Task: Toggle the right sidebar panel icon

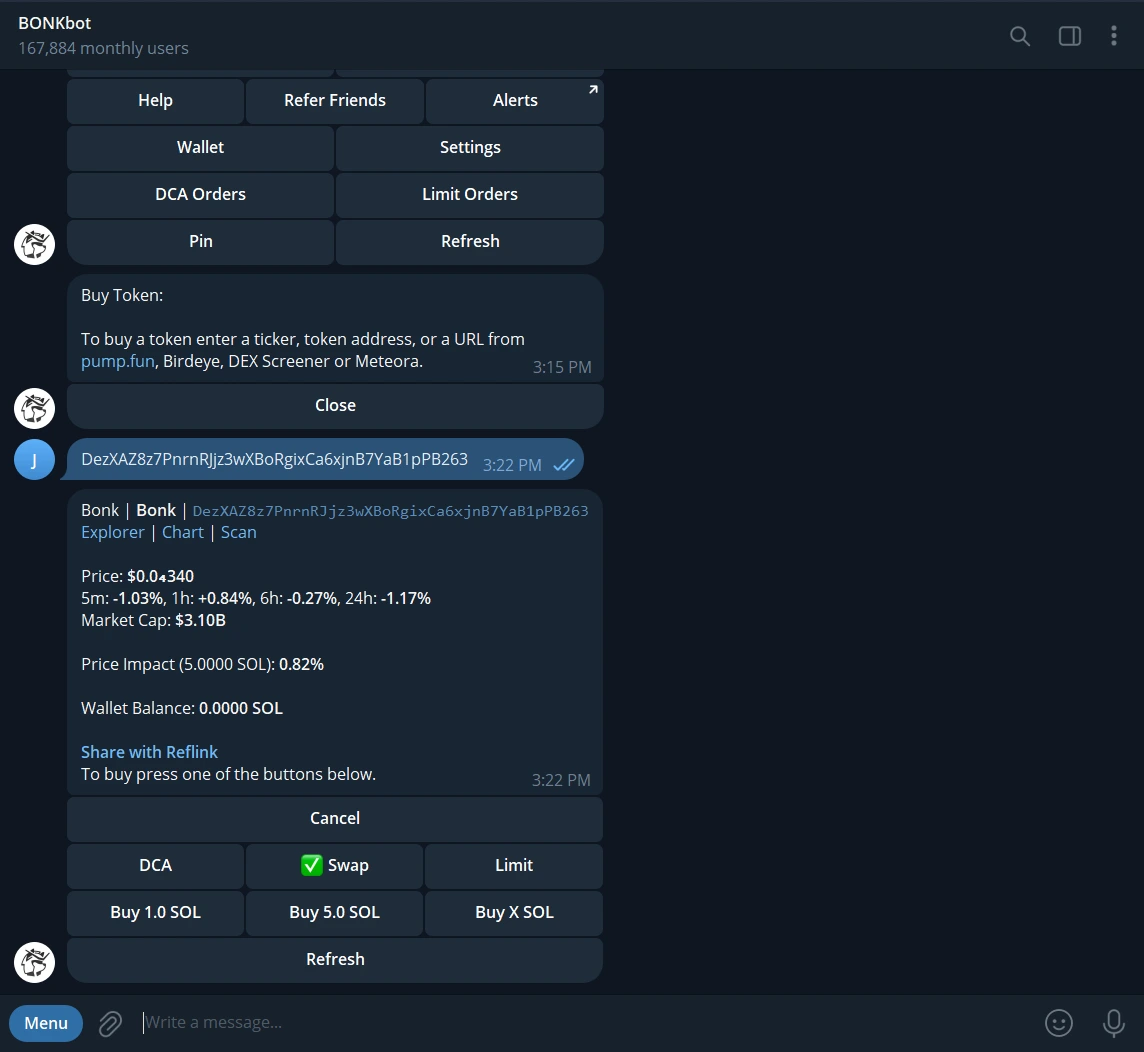Action: pos(1069,36)
